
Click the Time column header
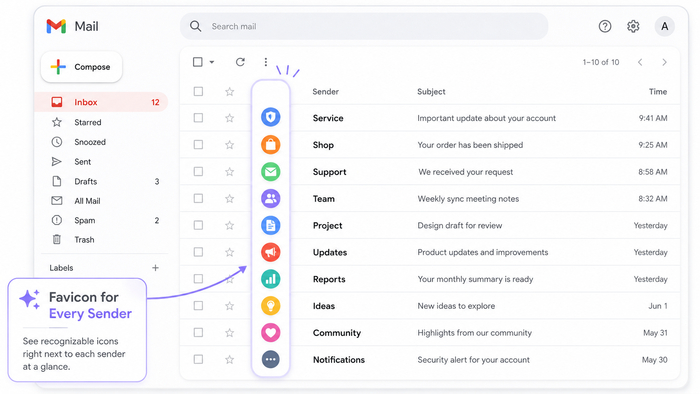pyautogui.click(x=658, y=91)
